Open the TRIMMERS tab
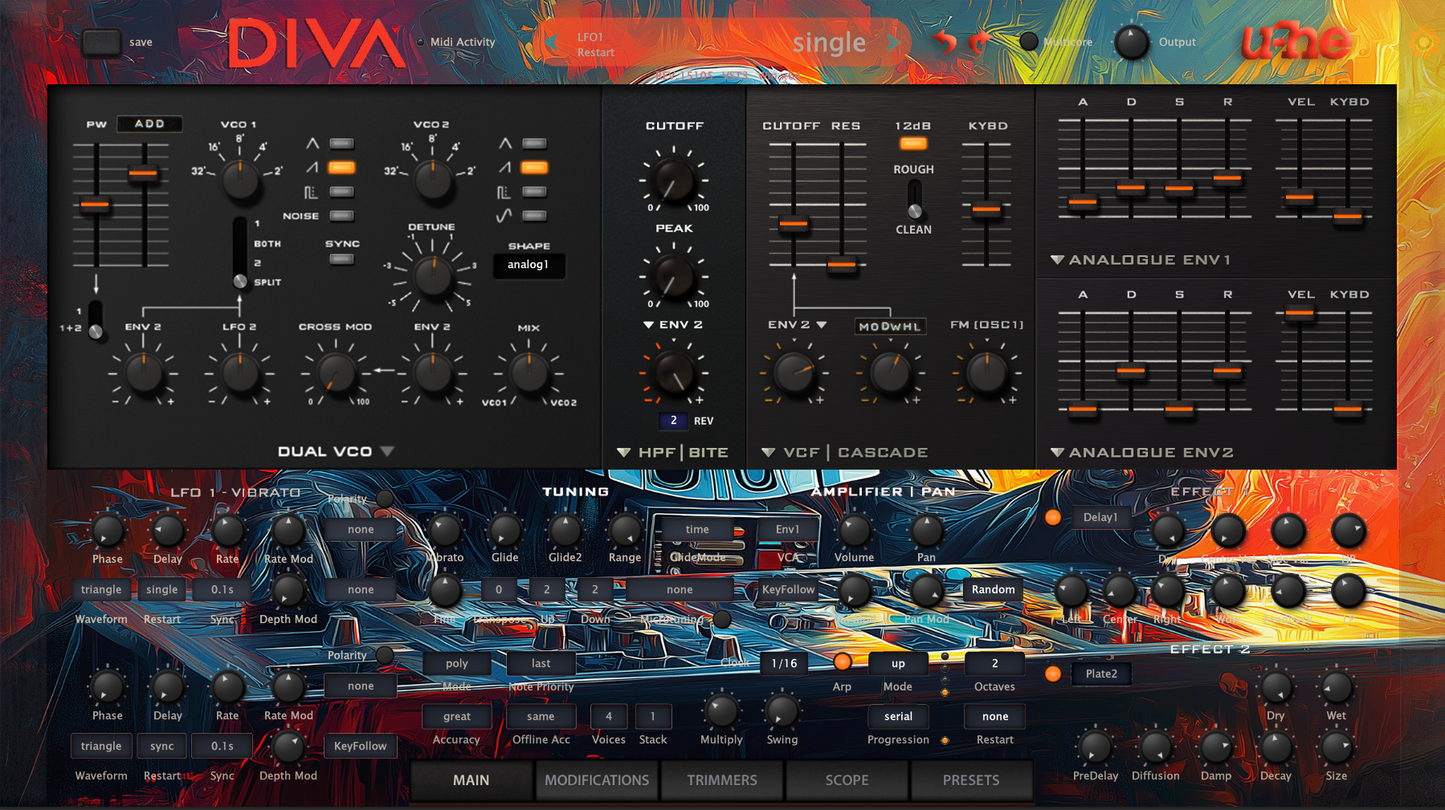The image size is (1445, 810). (x=722, y=780)
